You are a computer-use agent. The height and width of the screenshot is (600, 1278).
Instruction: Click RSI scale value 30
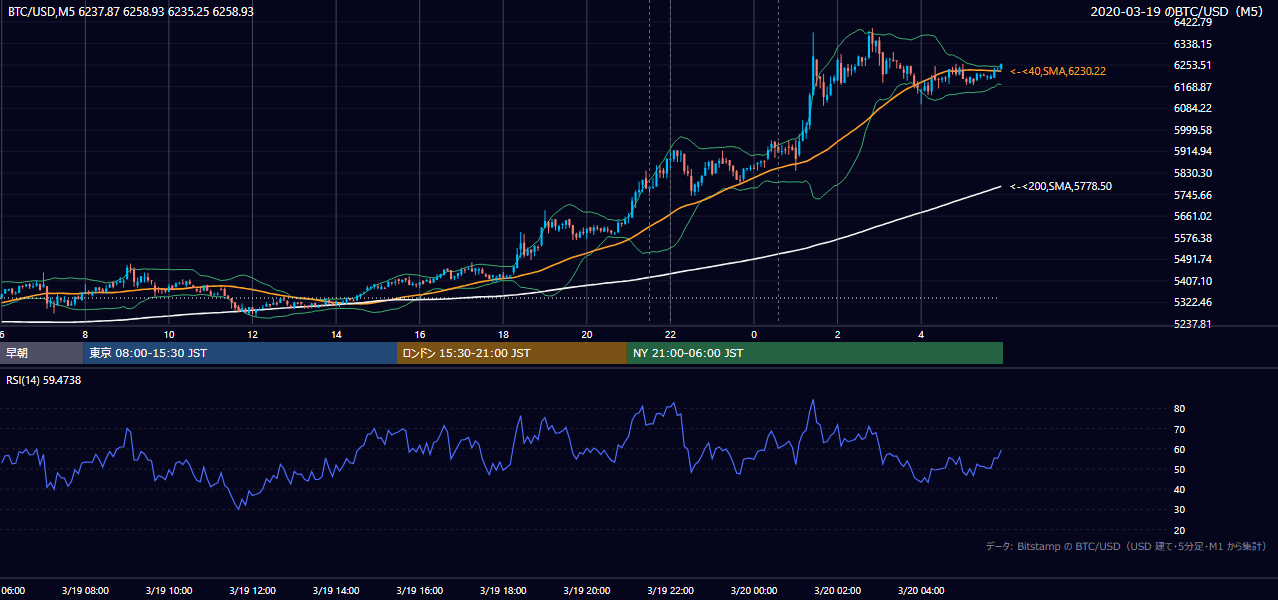coord(1179,509)
